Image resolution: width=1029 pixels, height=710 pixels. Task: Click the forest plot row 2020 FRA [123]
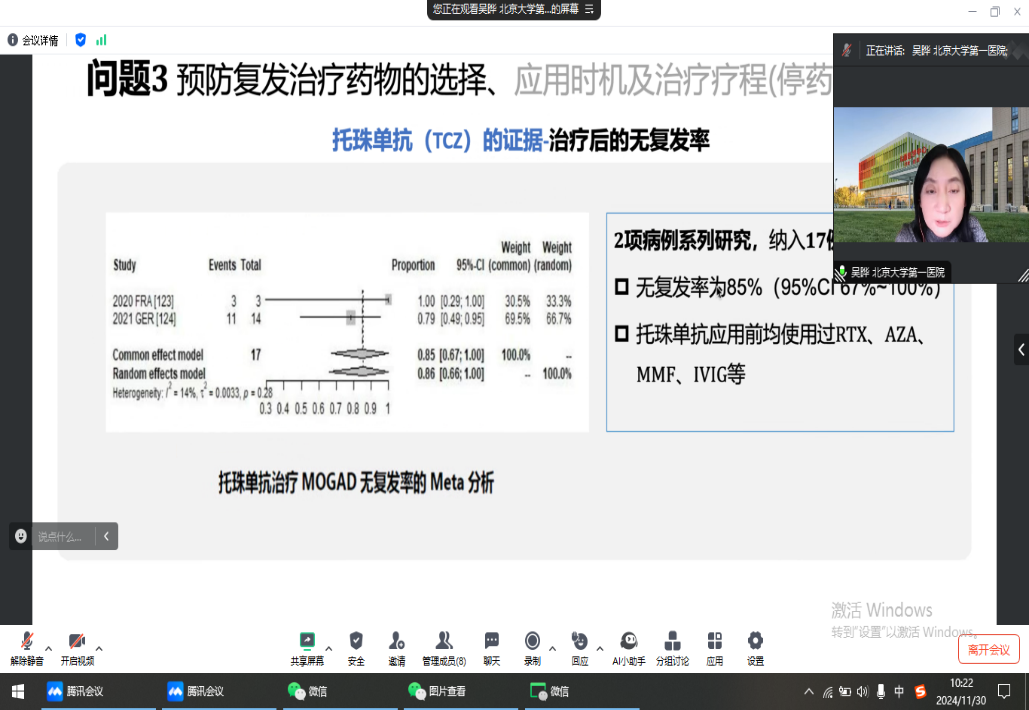pos(341,301)
